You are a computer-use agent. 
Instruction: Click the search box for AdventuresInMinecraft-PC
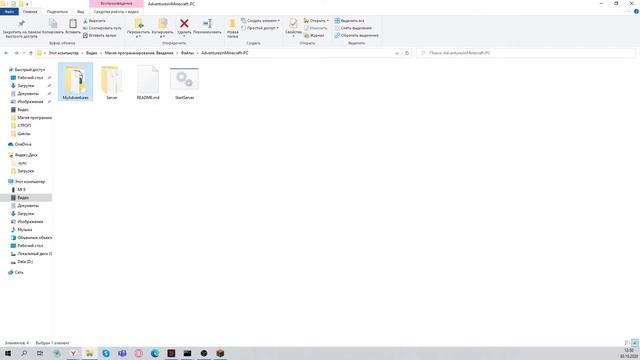pyautogui.click(x=526, y=53)
